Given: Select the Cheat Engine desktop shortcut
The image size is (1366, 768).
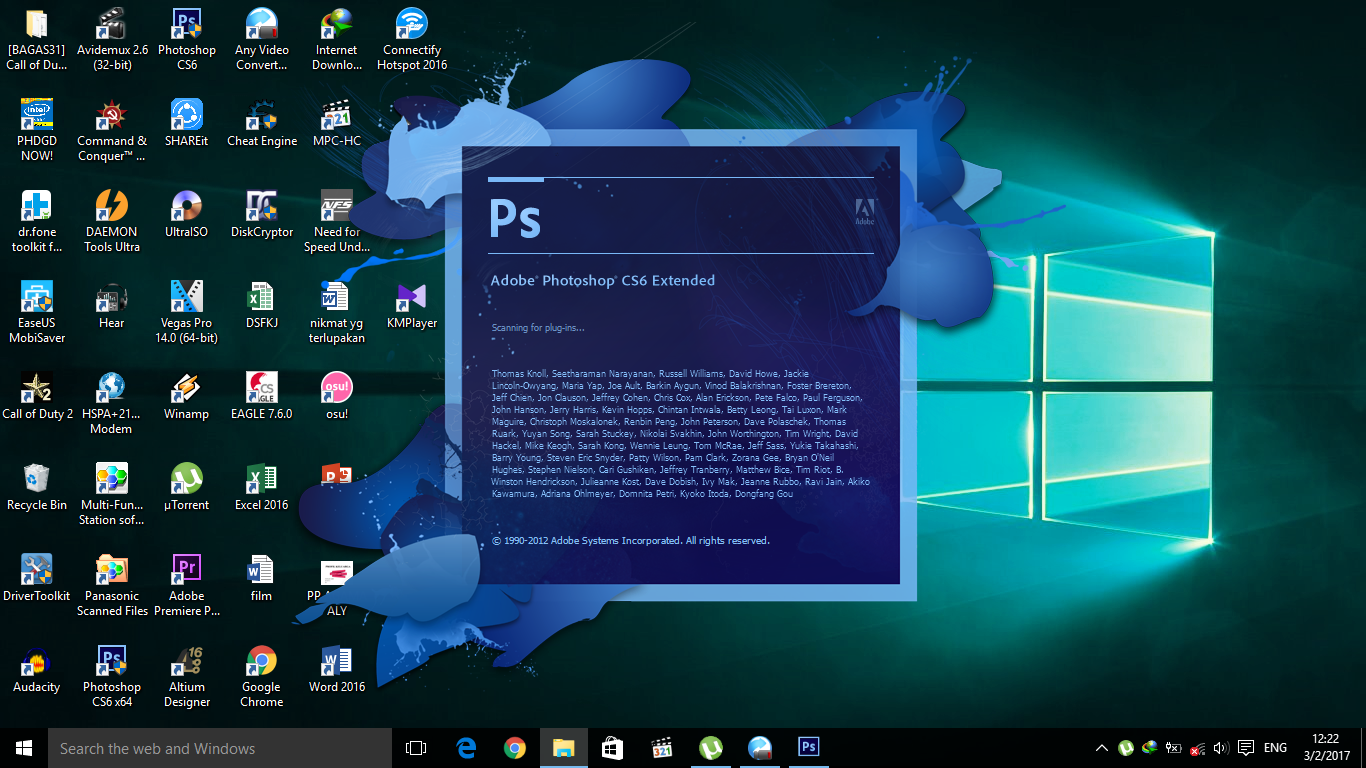Looking at the screenshot, I should [x=262, y=124].
